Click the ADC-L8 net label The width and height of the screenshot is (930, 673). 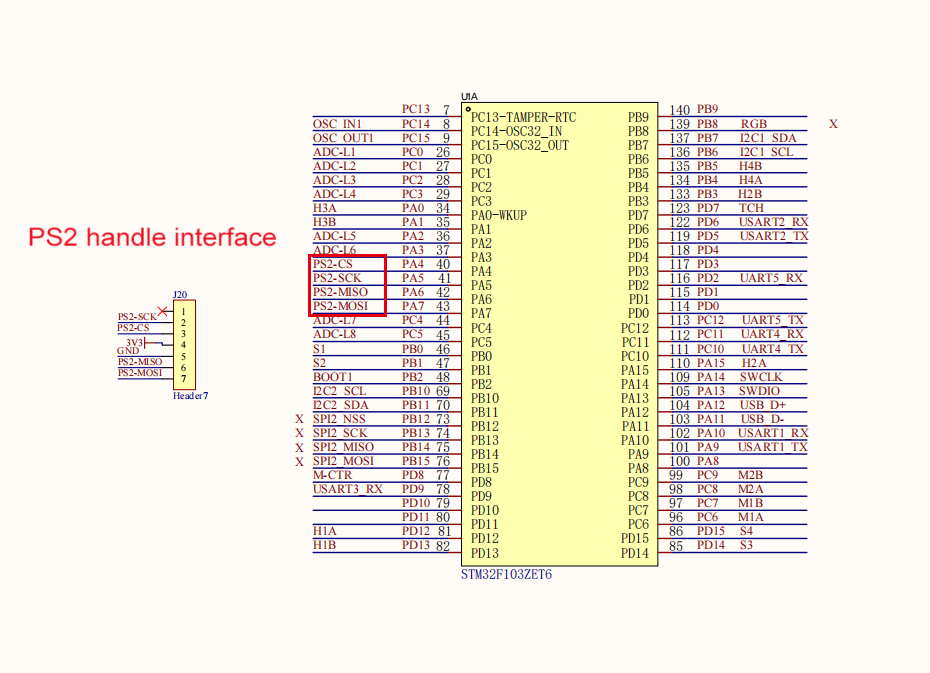(335, 334)
